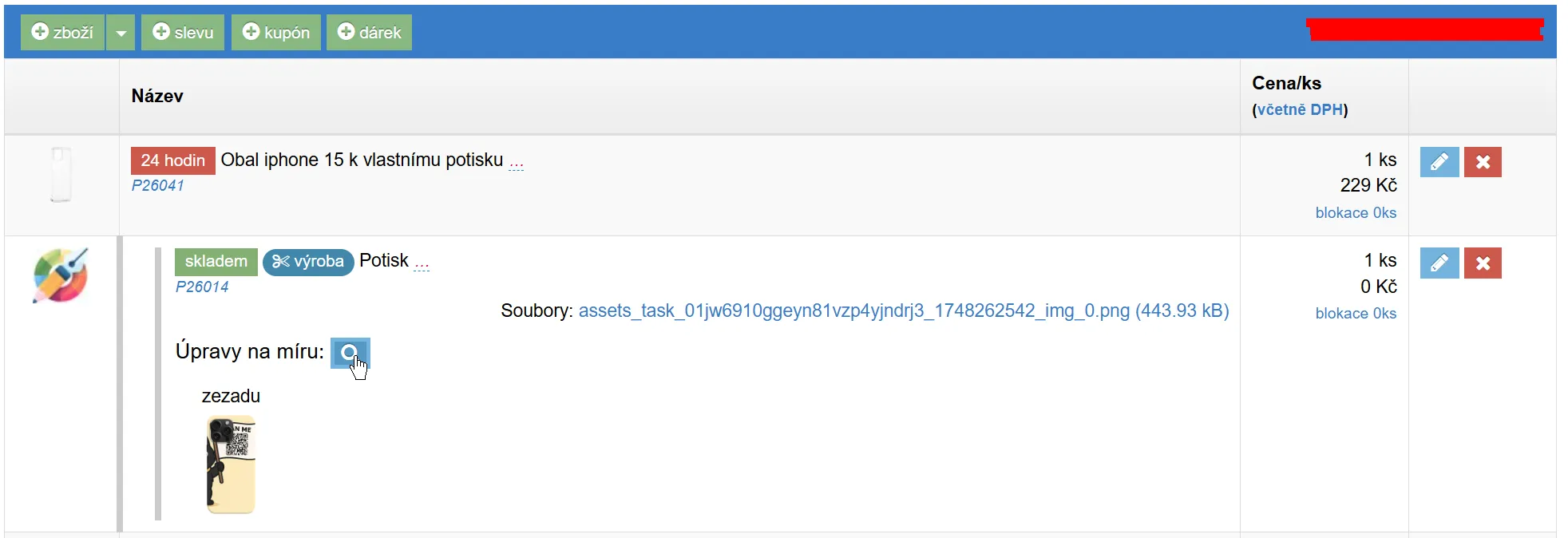Viewport: 1568px width, 538px height.
Task: Open the uploaded png file link
Action: [904, 311]
